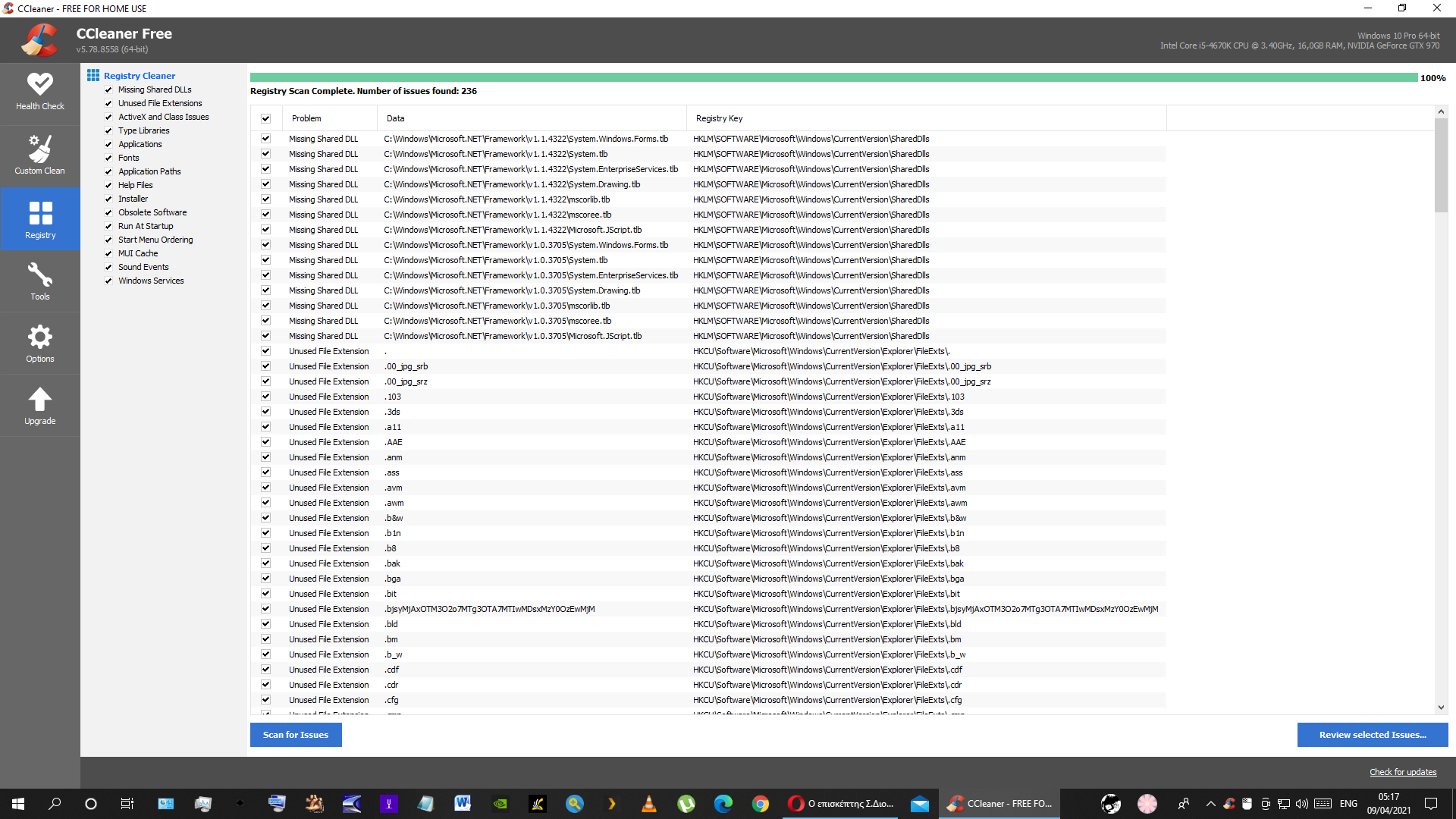Click the Start Menu Ordering label

pos(155,240)
